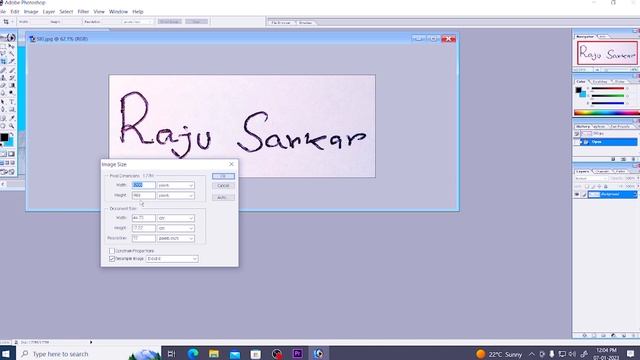Adjust the green G color slider
Screen dimensions: 640x360
point(608,96)
